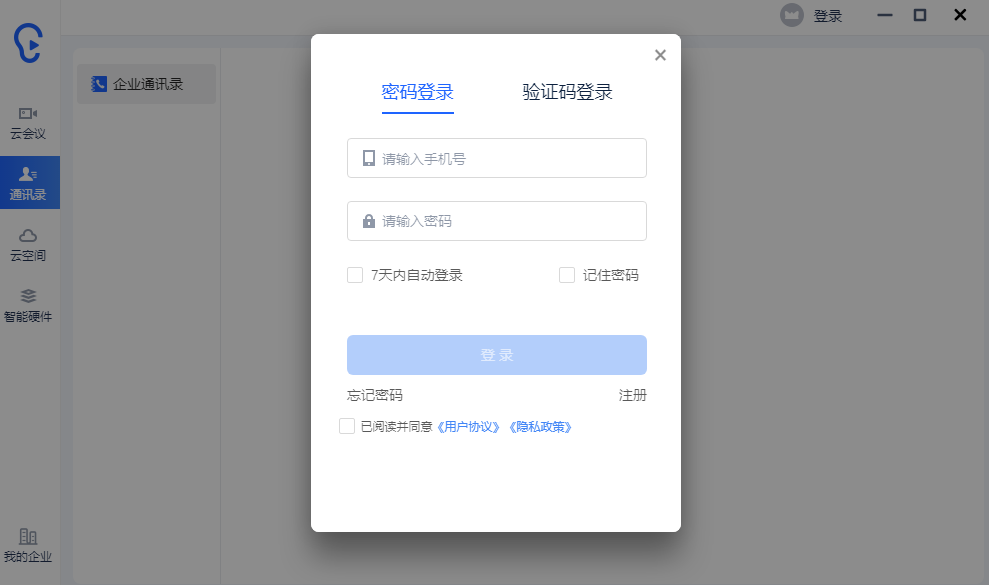
Task: Click the 智能硬件 smart hardware icon
Action: coord(30,300)
